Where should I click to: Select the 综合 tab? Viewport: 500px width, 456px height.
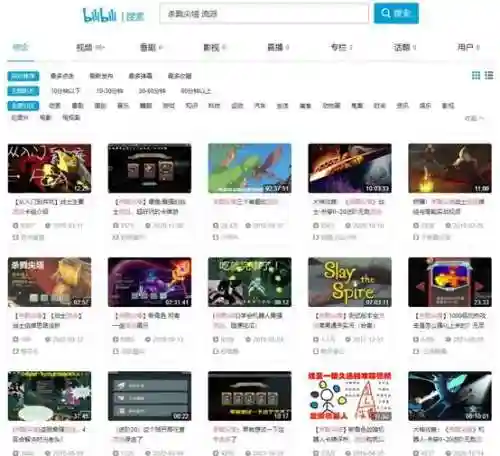(x=20, y=48)
